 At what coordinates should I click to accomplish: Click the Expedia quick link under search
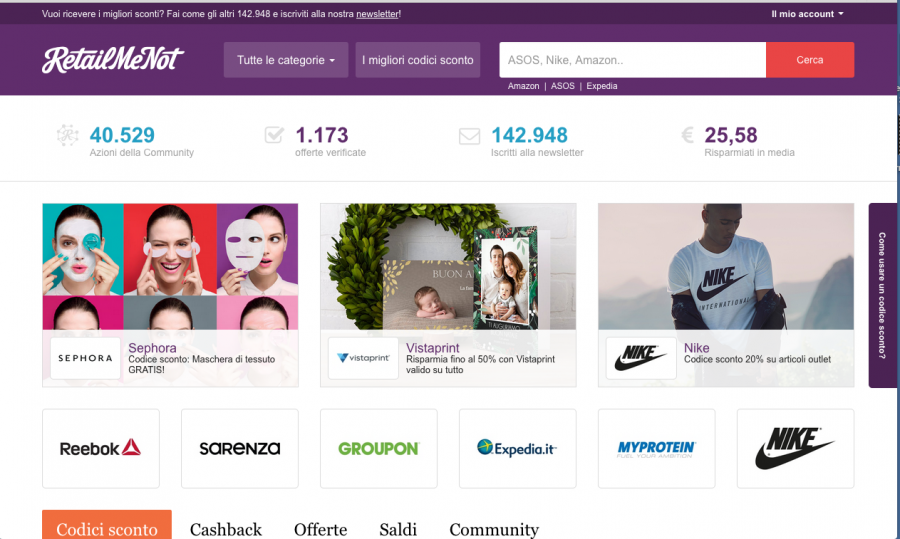pyautogui.click(x=602, y=86)
